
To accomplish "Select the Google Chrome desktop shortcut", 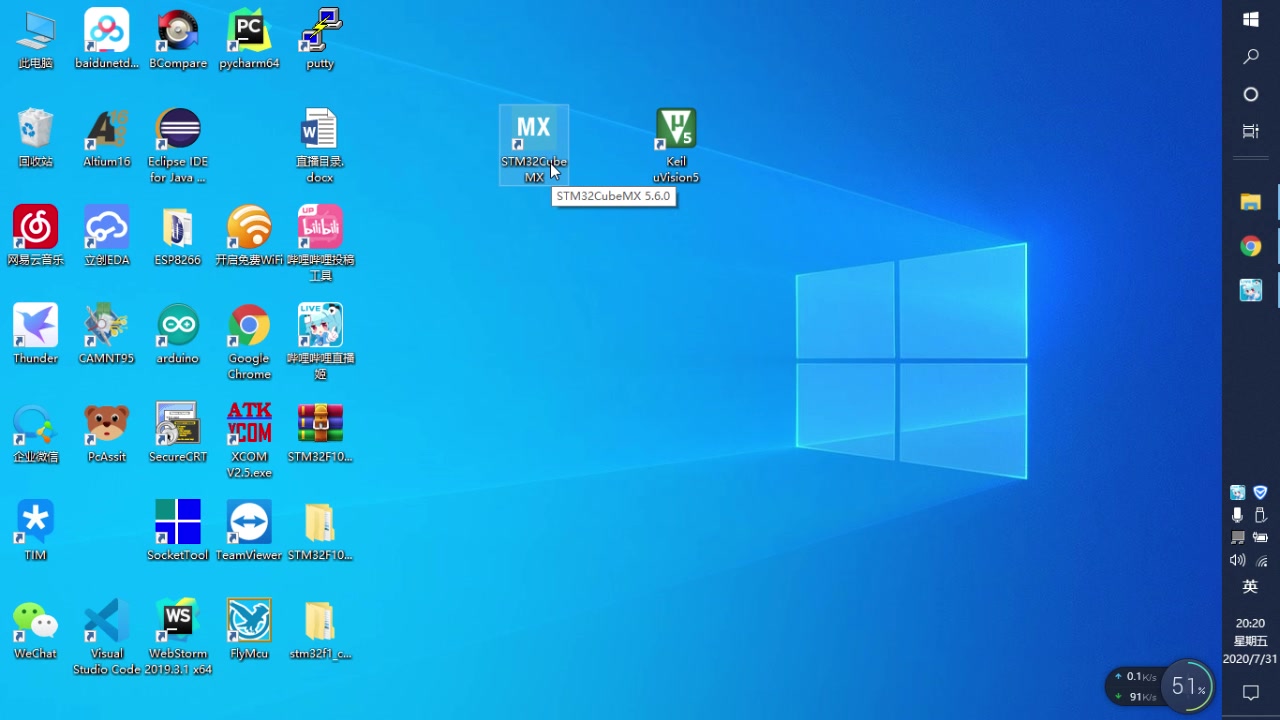I will [x=249, y=342].
